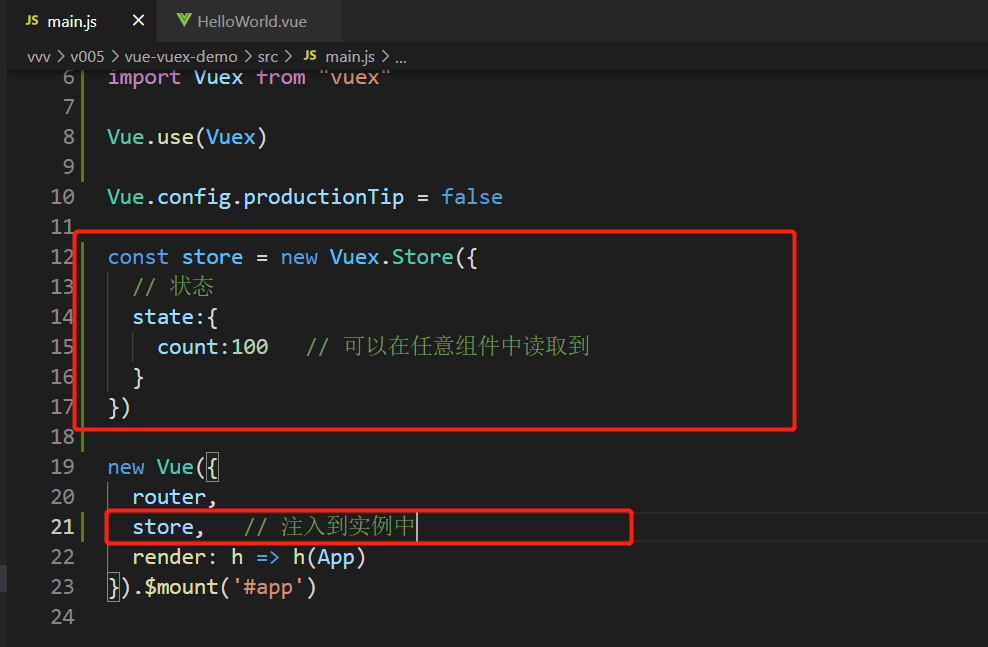Click the Vue icon on HelloWorld.vue tab
The image size is (988, 647).
point(184,21)
